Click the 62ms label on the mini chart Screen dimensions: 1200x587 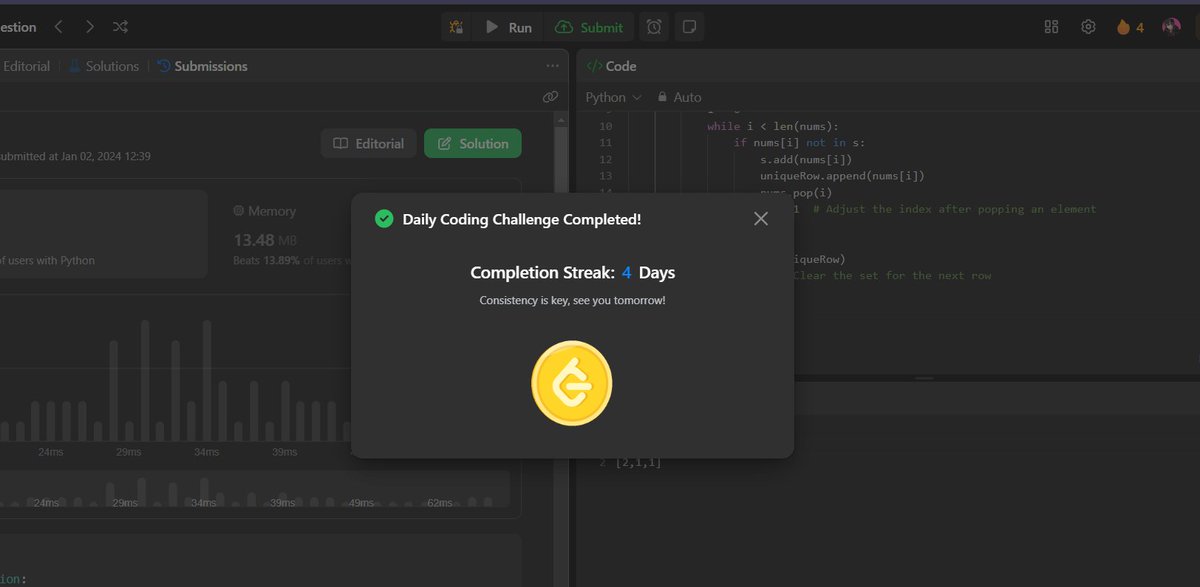point(439,502)
